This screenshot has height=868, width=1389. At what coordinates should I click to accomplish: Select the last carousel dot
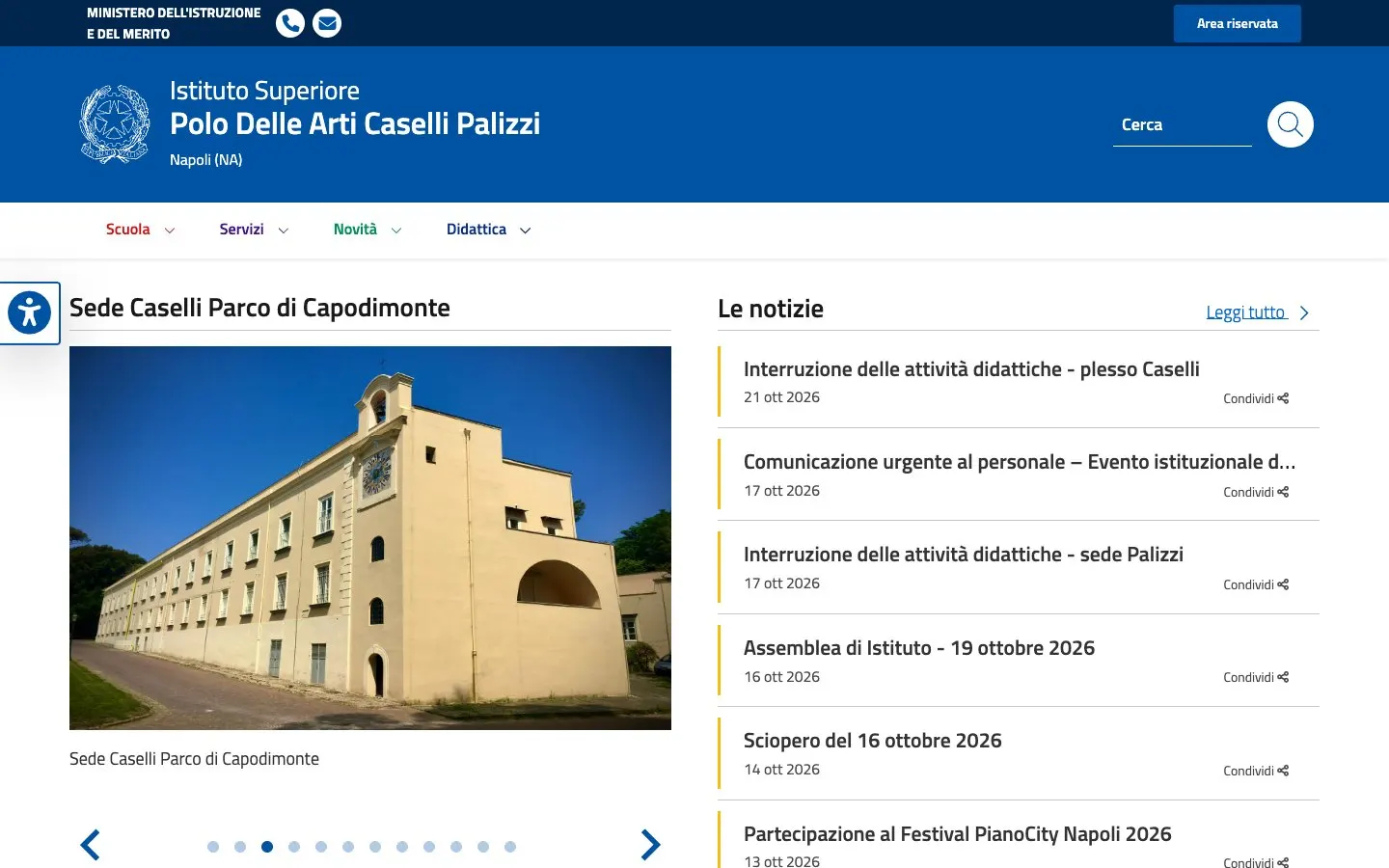[x=510, y=847]
